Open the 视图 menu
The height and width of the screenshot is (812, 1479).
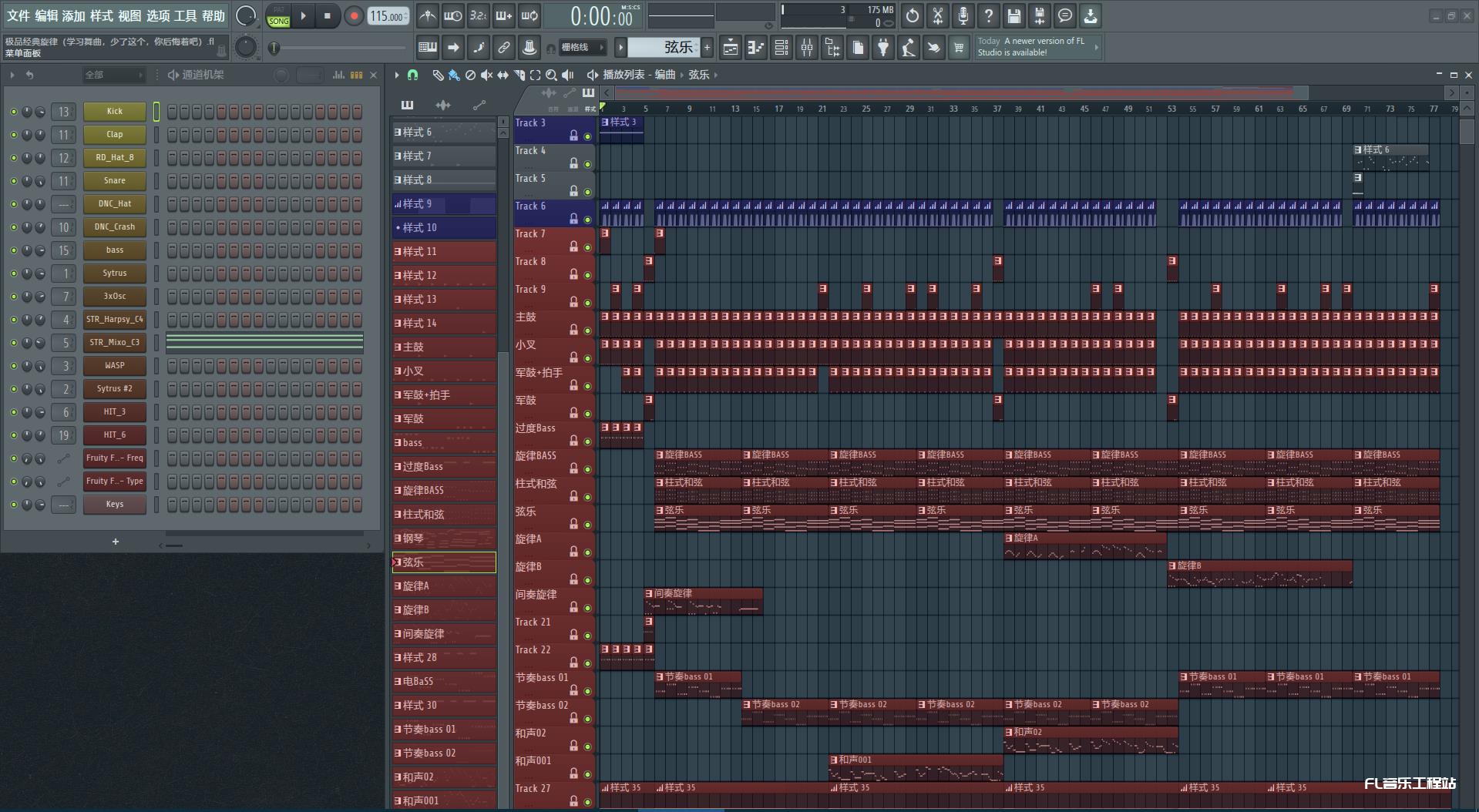click(129, 15)
